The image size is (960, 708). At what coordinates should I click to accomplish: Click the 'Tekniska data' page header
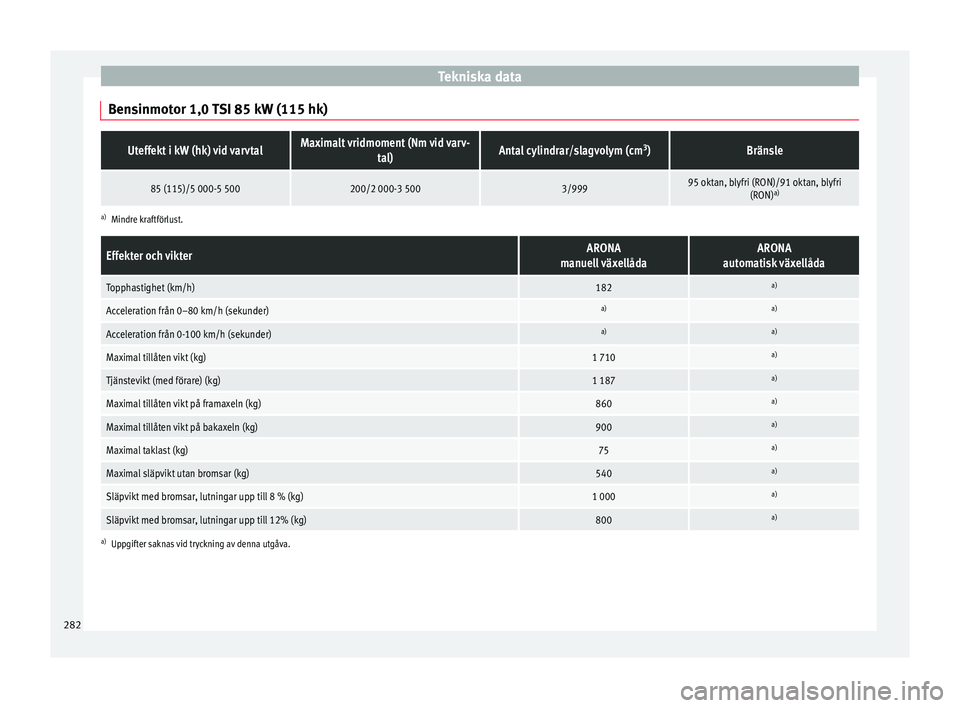479,77
